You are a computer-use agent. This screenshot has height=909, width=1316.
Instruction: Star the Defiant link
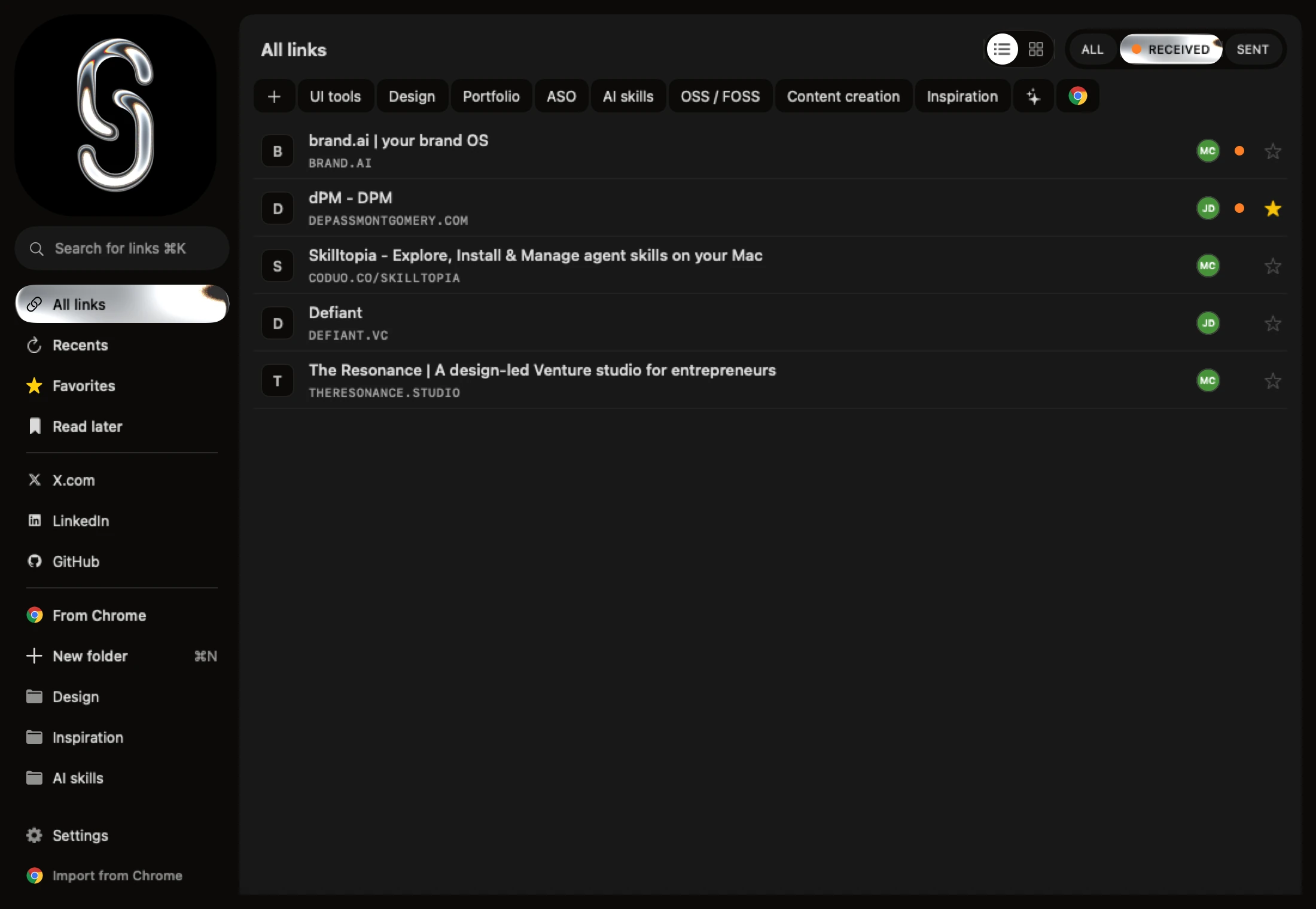click(1273, 323)
